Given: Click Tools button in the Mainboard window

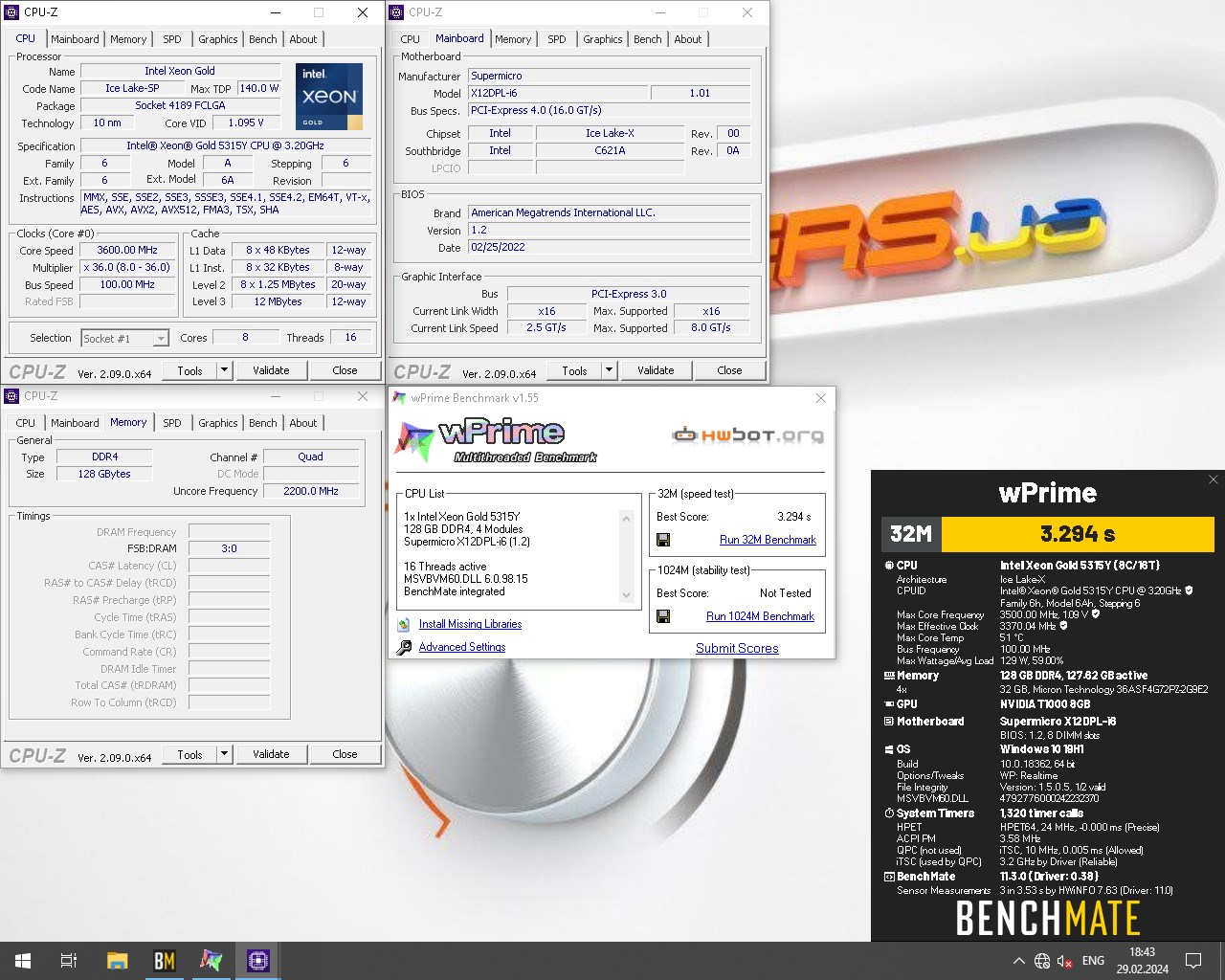Looking at the screenshot, I should (x=574, y=370).
